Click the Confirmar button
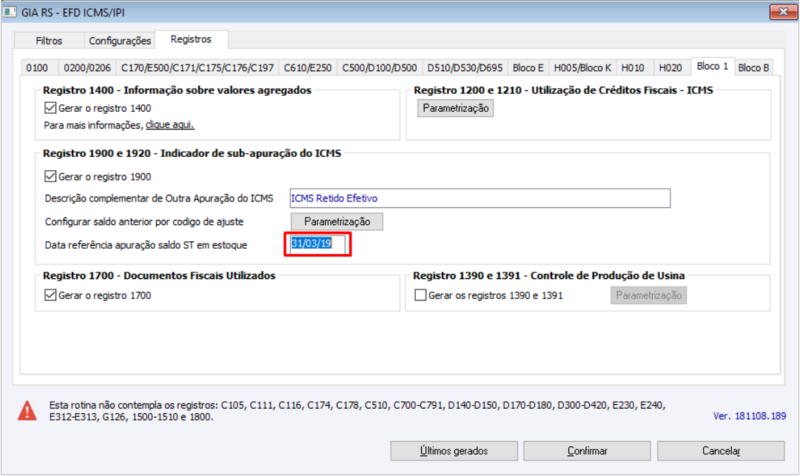 coord(587,451)
